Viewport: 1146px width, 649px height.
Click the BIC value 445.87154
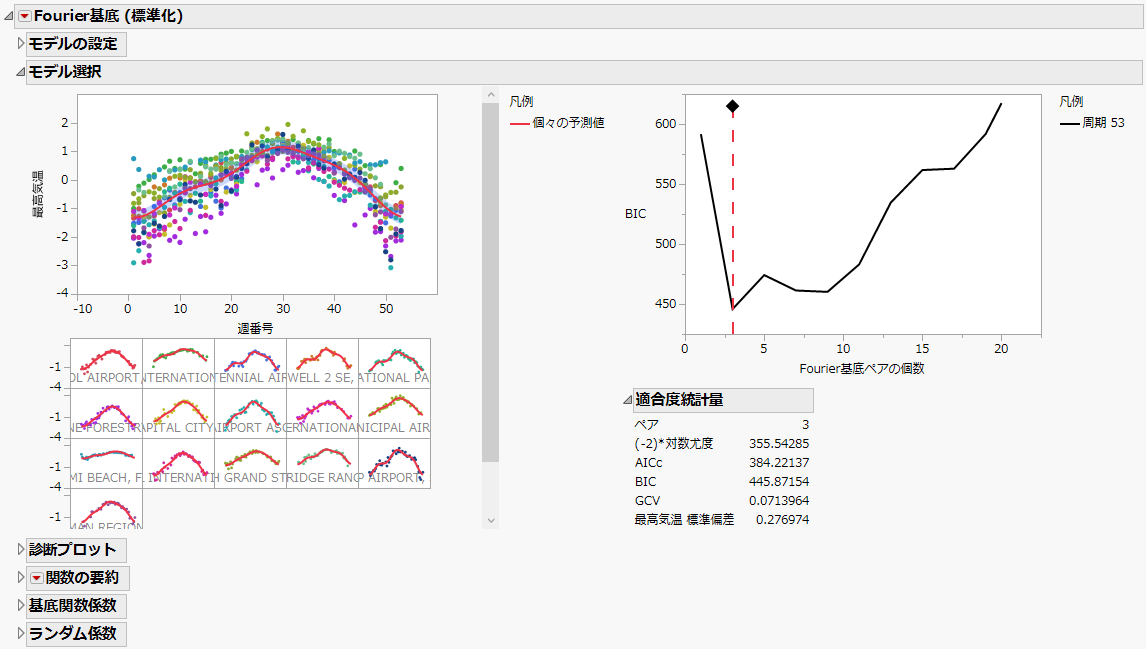[x=778, y=482]
